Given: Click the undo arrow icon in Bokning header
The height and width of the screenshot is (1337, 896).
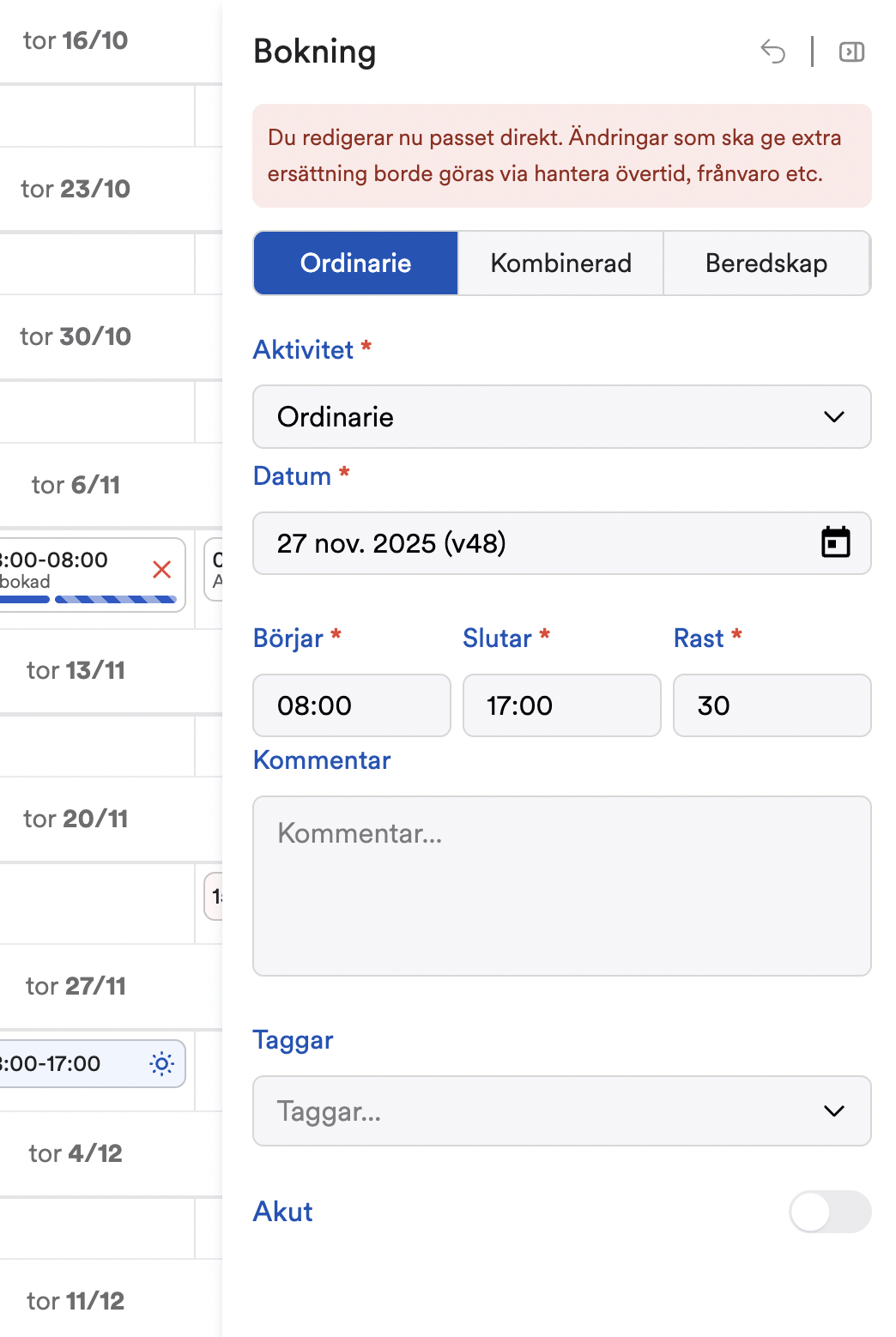Looking at the screenshot, I should click(x=772, y=51).
